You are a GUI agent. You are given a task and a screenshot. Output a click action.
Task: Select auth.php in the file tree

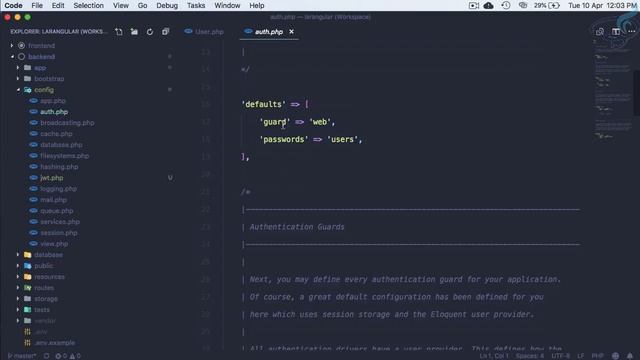pos(54,112)
